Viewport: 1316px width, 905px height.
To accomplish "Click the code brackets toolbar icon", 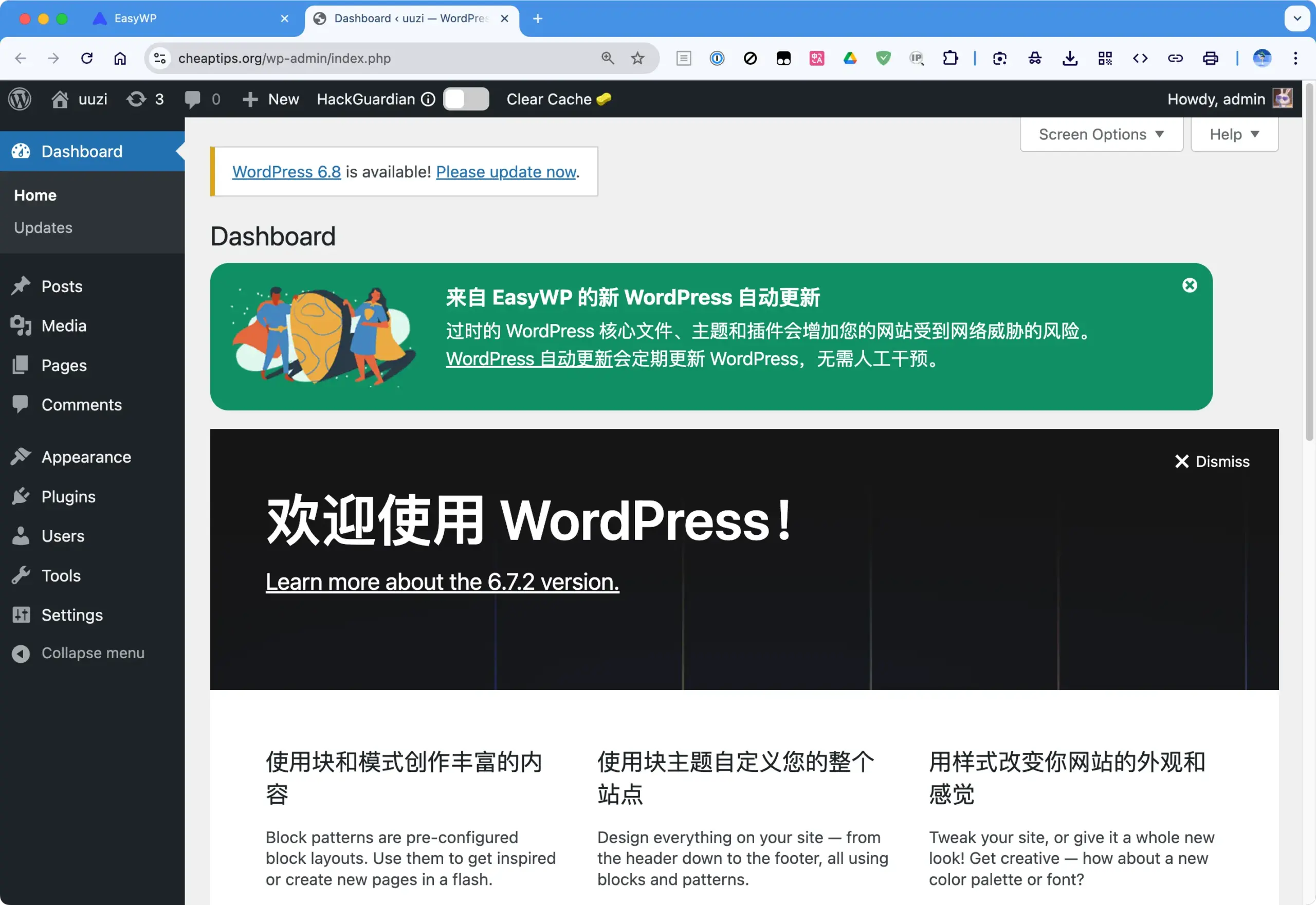I will pyautogui.click(x=1140, y=59).
